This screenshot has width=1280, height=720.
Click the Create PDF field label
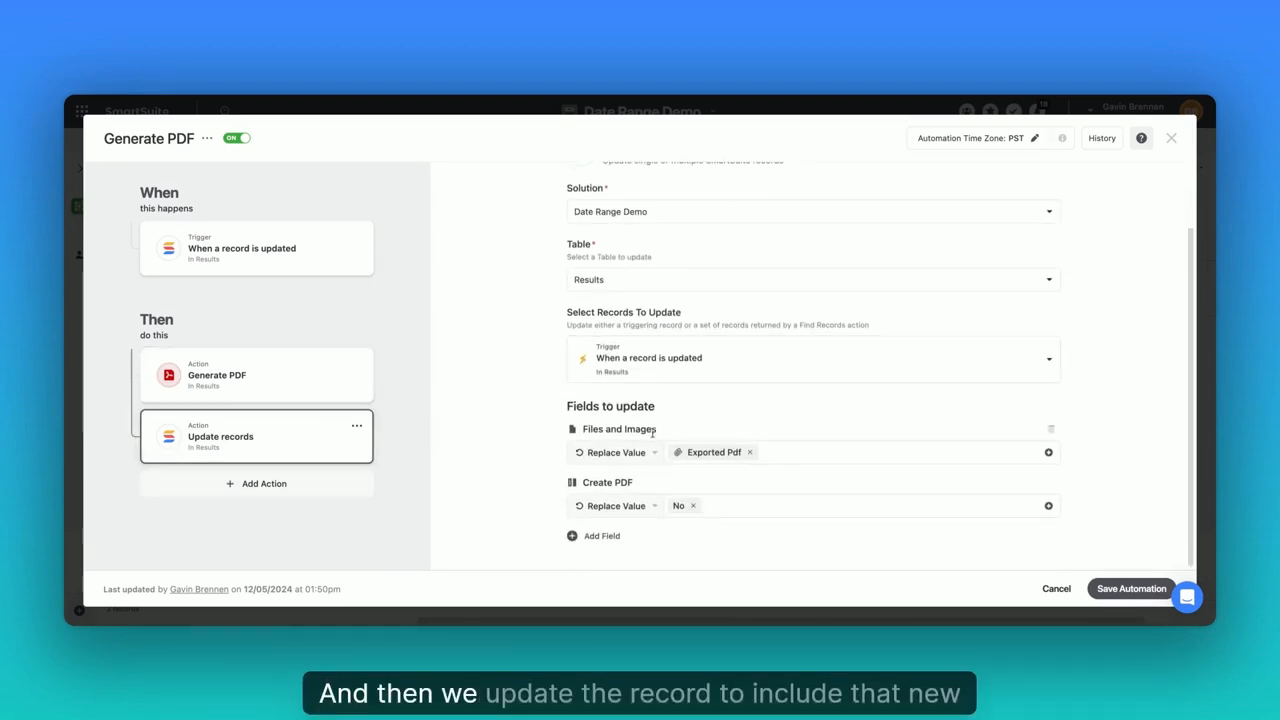coord(607,482)
